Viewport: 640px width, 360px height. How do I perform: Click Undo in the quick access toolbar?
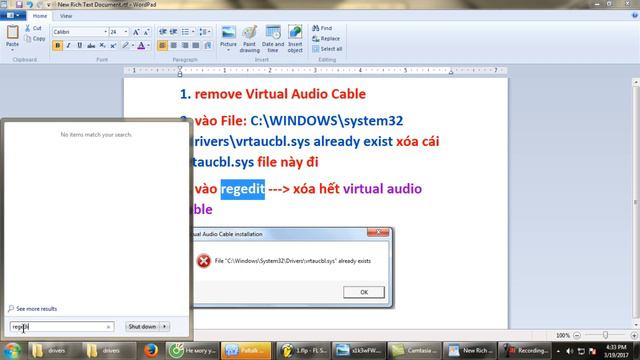tap(29, 4)
